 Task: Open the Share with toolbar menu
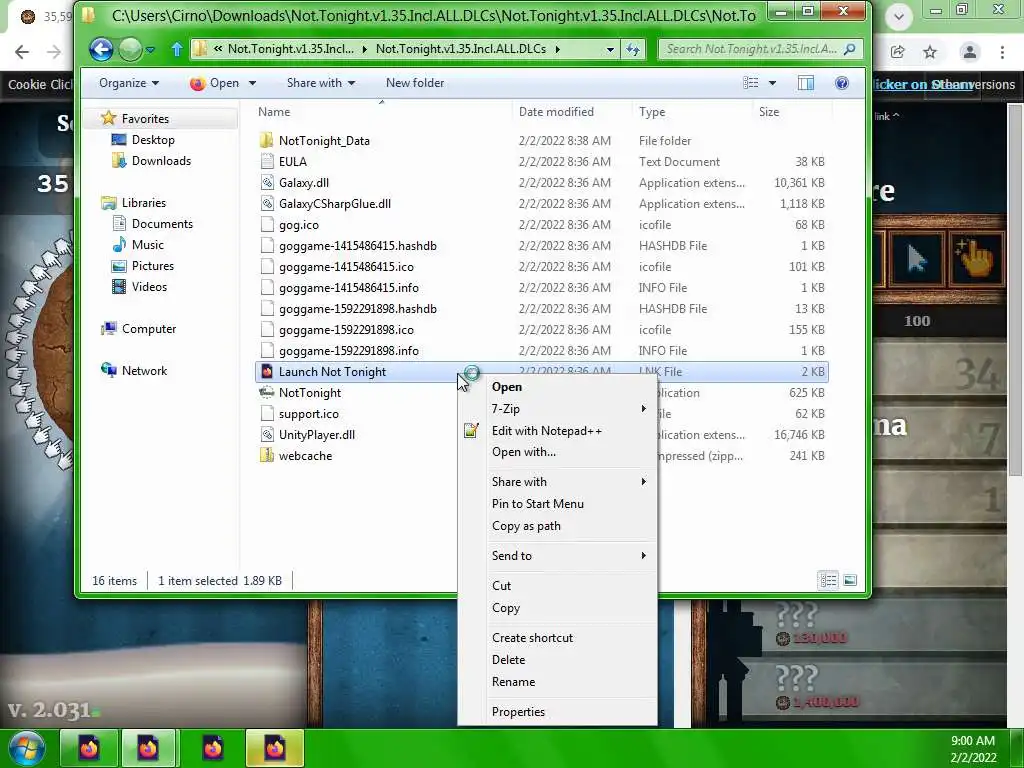click(321, 83)
